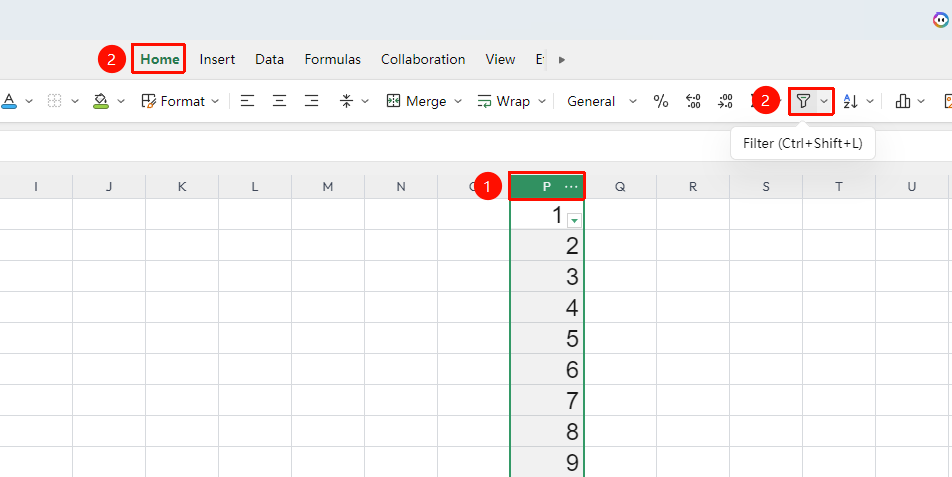952x477 pixels.
Task: Click the cell containing 3 in column P
Action: coord(547,276)
